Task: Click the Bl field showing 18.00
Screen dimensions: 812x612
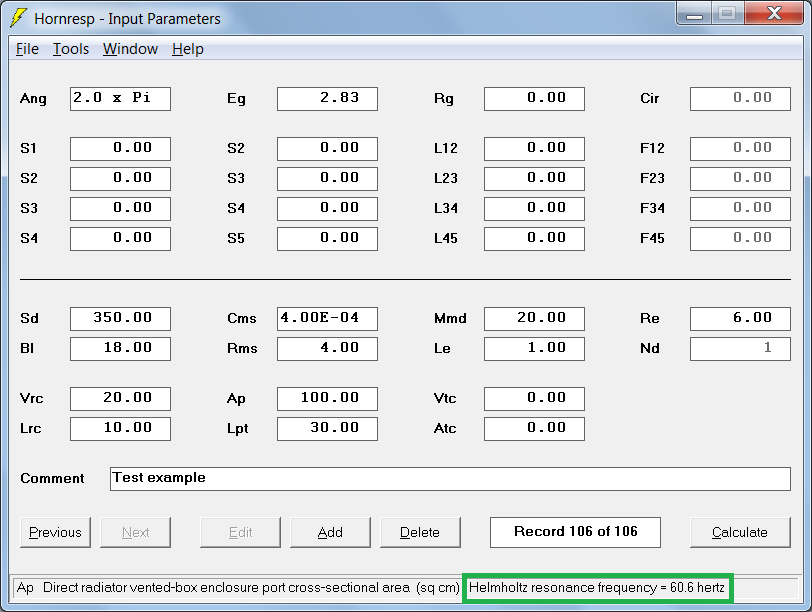Action: [120, 349]
